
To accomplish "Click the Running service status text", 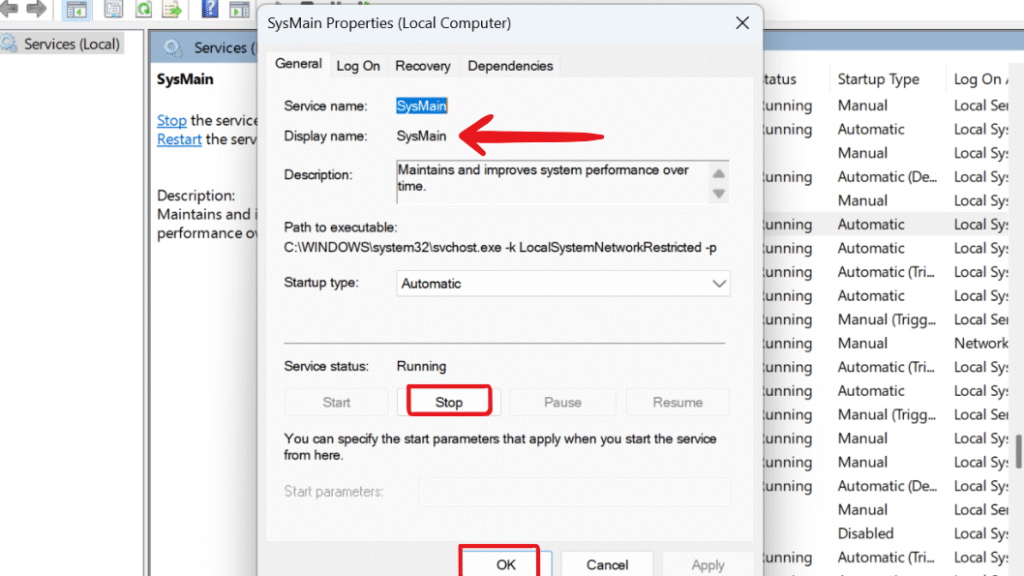I will (x=421, y=366).
